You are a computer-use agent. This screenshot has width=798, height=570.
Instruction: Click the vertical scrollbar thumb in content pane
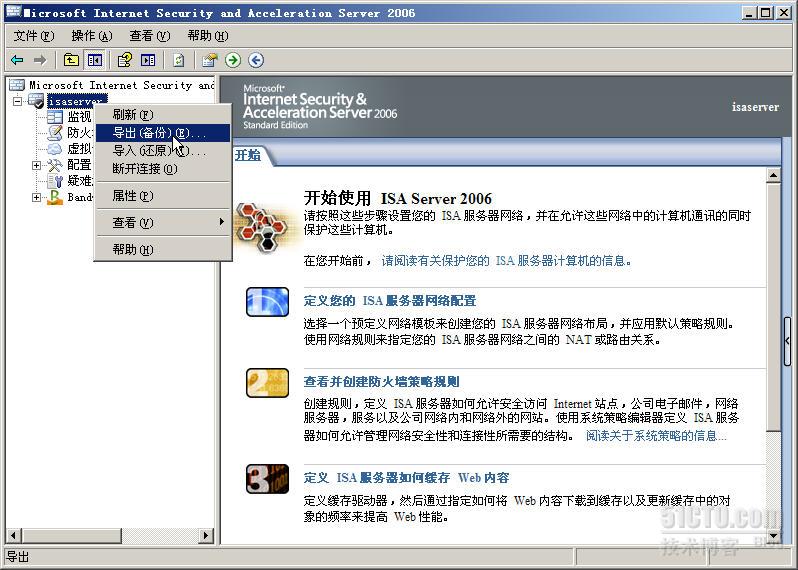point(774,308)
